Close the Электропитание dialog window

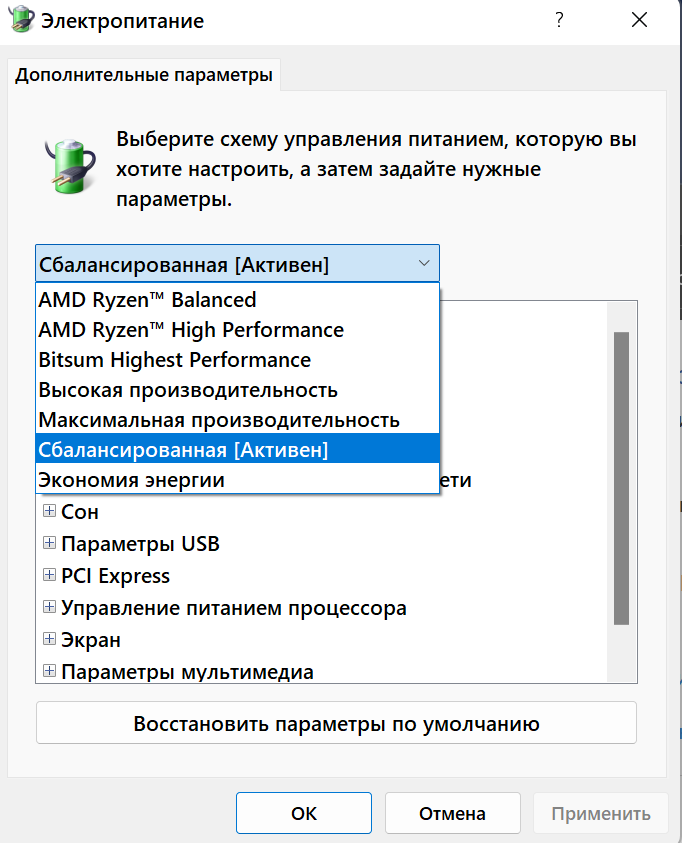click(638, 20)
